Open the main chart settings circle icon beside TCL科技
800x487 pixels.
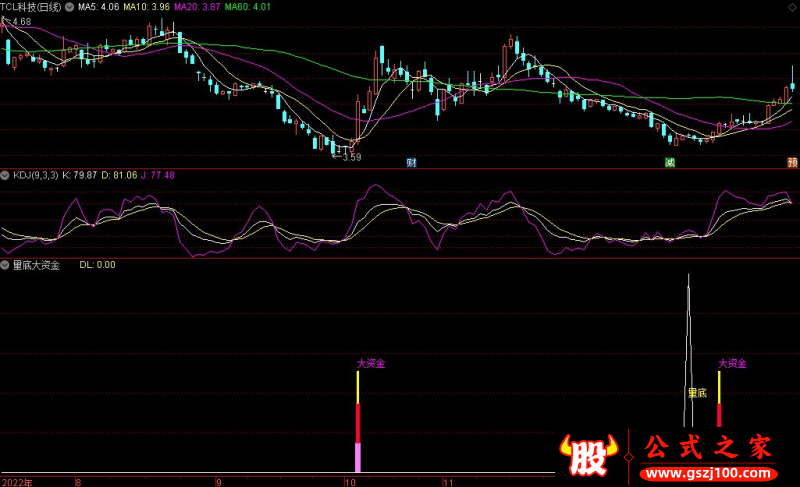click(70, 7)
